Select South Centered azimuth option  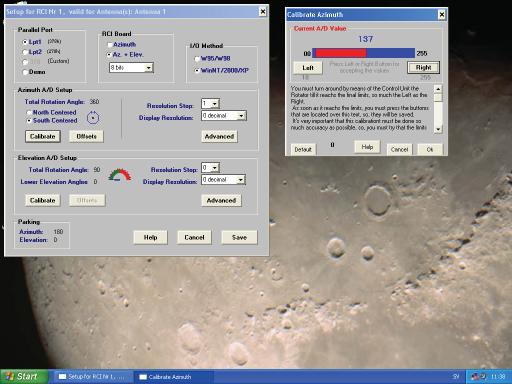coord(29,120)
